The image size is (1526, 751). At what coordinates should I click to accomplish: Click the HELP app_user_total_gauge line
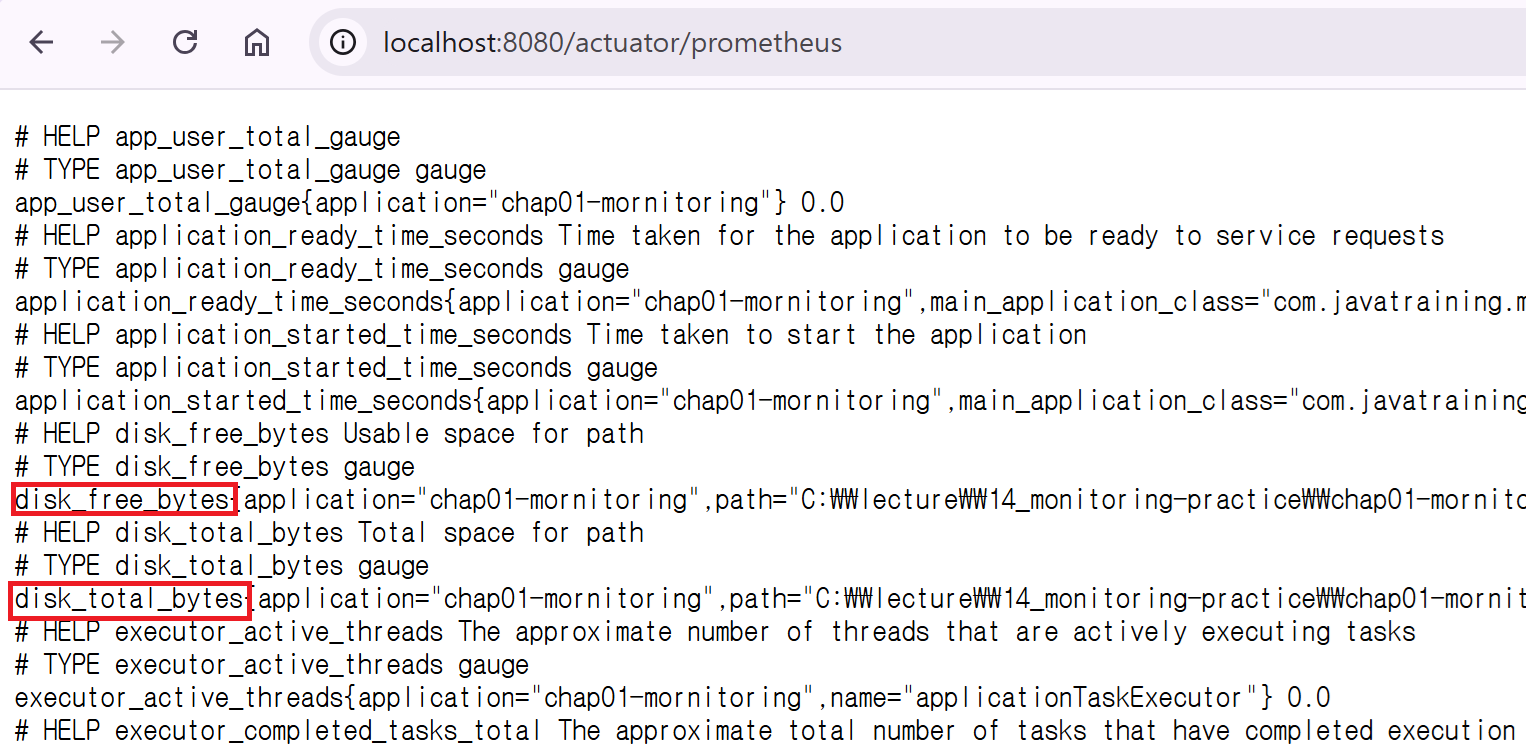207,137
